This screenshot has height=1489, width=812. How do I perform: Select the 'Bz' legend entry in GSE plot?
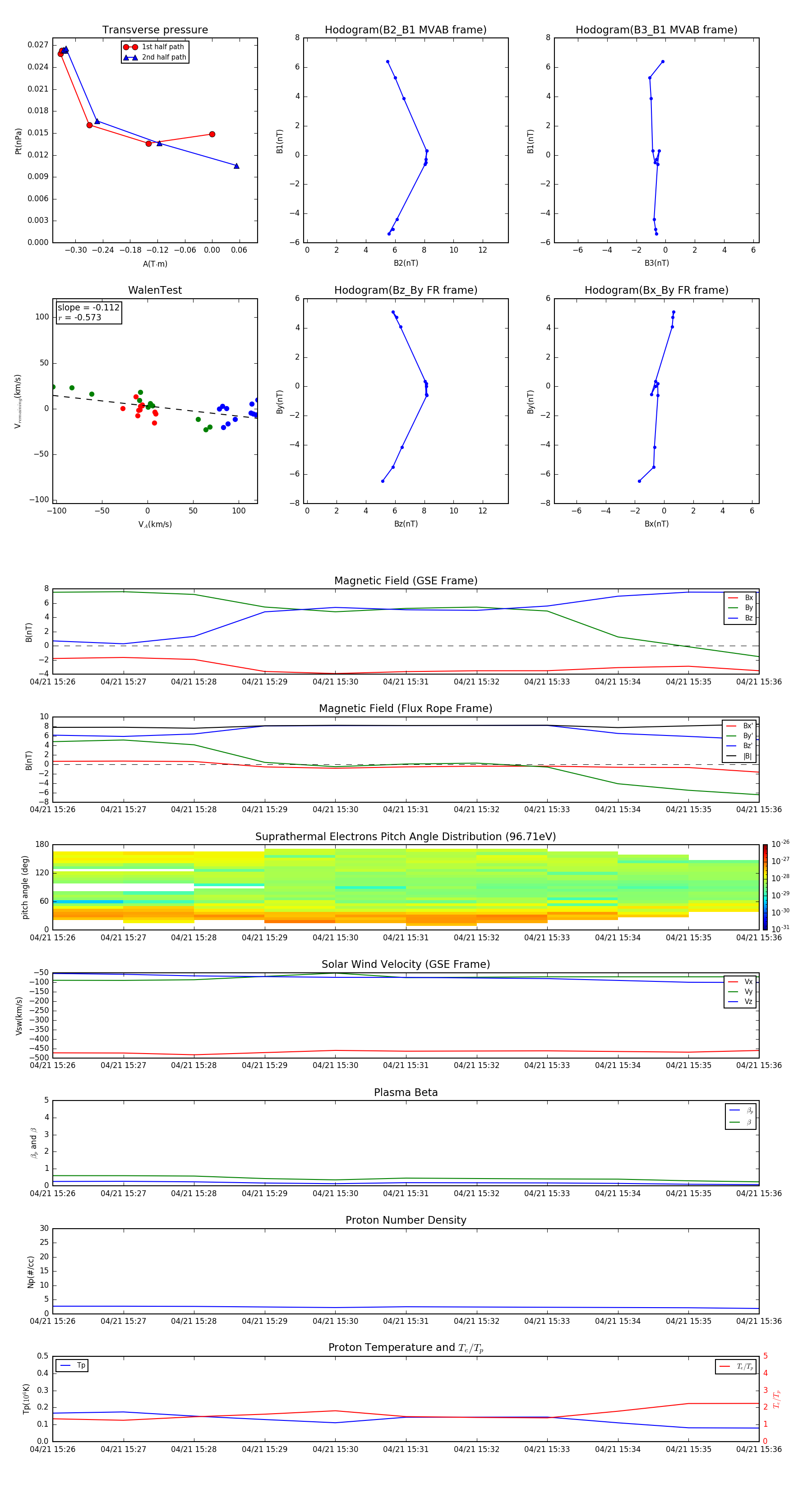pyautogui.click(x=740, y=618)
